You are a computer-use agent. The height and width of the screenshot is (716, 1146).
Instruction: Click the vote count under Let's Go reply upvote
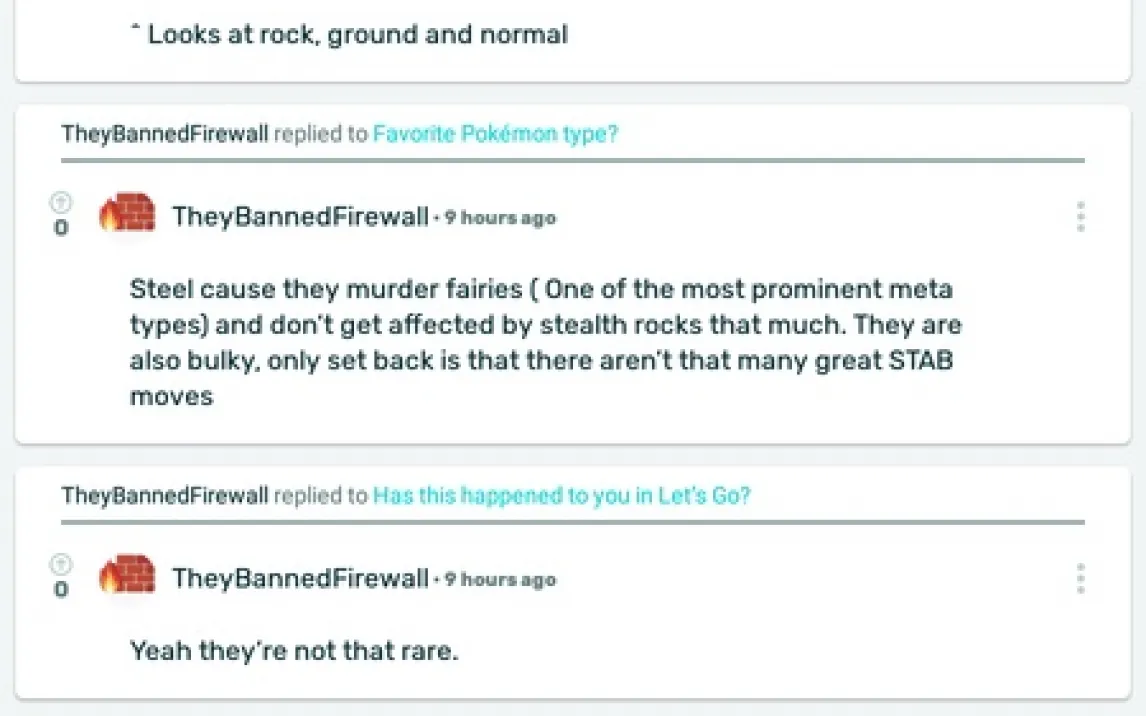[61, 591]
